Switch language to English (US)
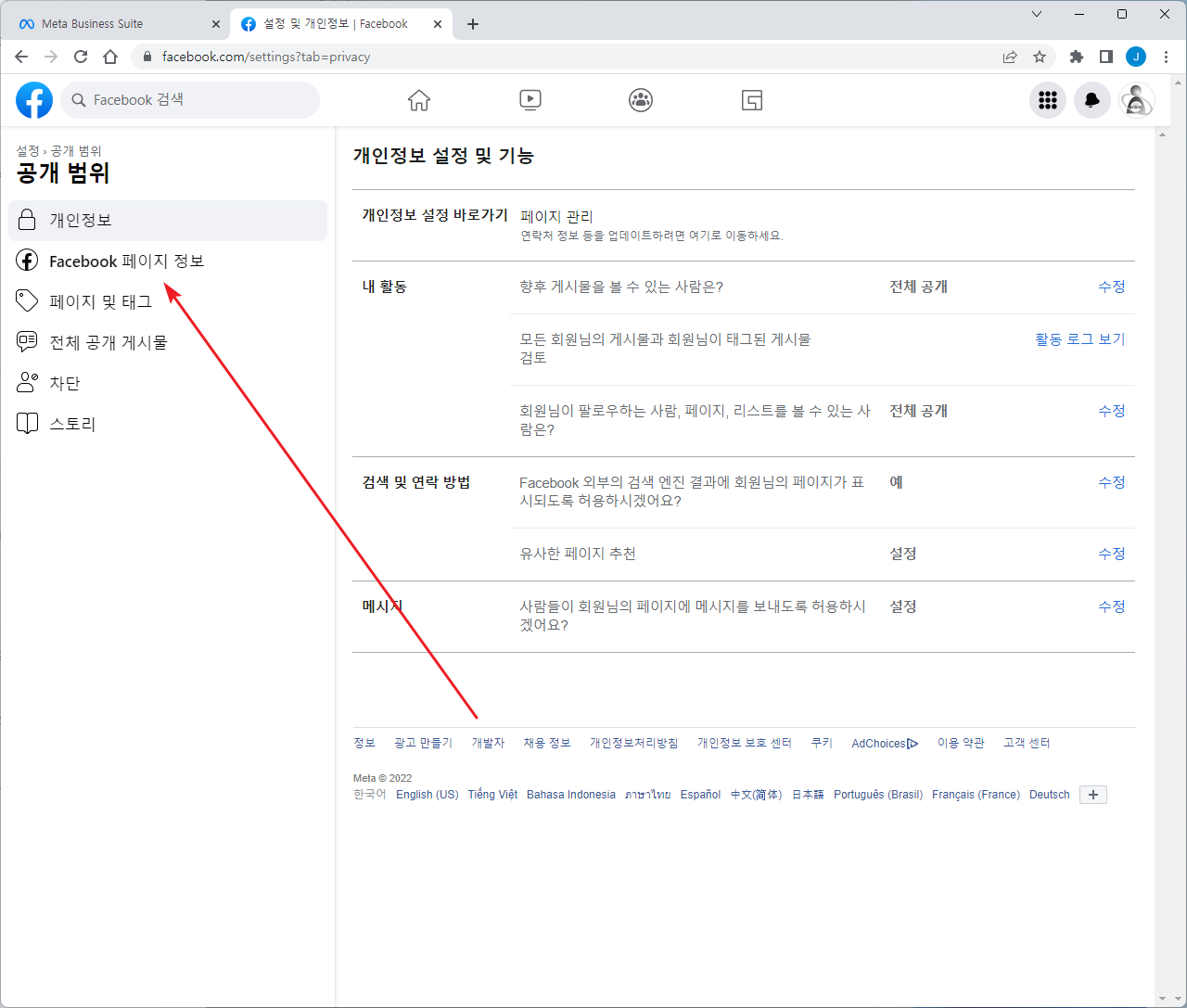The image size is (1187, 1008). [428, 795]
